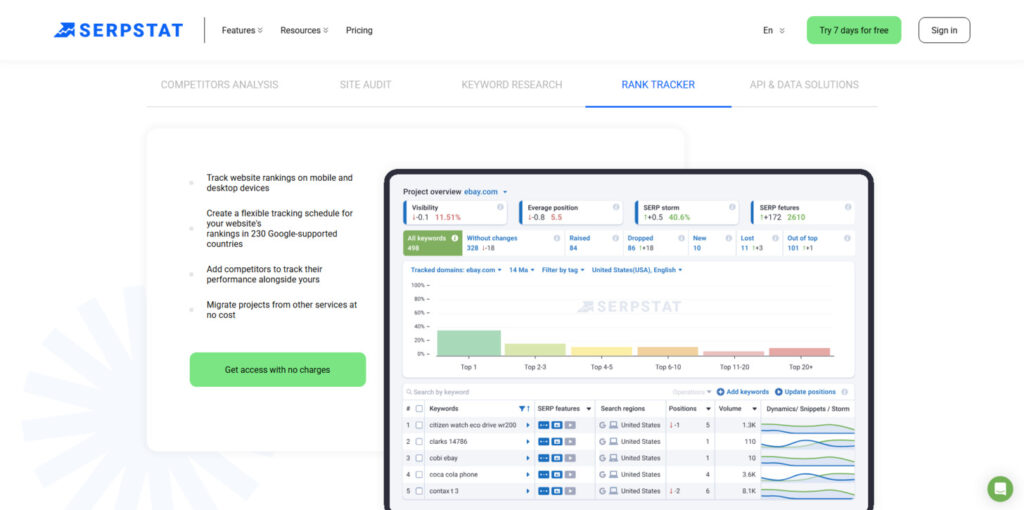This screenshot has height=510, width=1024.
Task: Open the Tracked domains: ebay.com dropdown
Action: [x=456, y=270]
